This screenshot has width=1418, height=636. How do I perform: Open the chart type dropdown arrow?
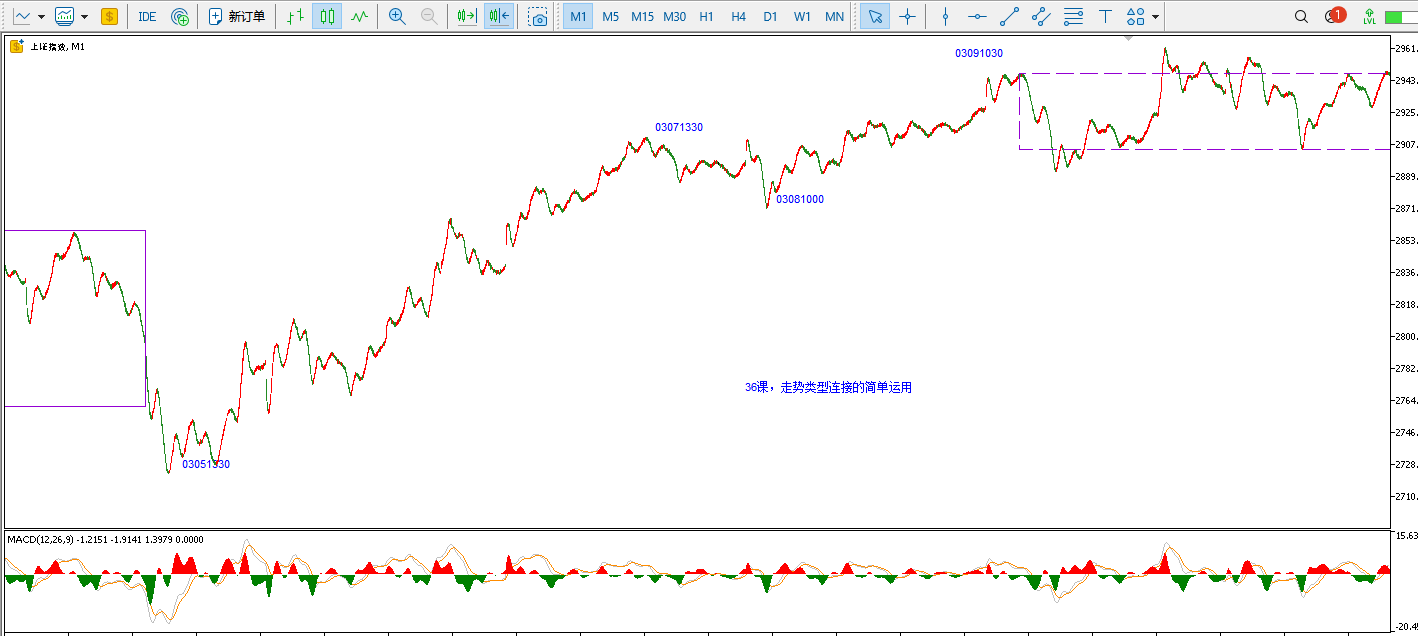point(42,16)
